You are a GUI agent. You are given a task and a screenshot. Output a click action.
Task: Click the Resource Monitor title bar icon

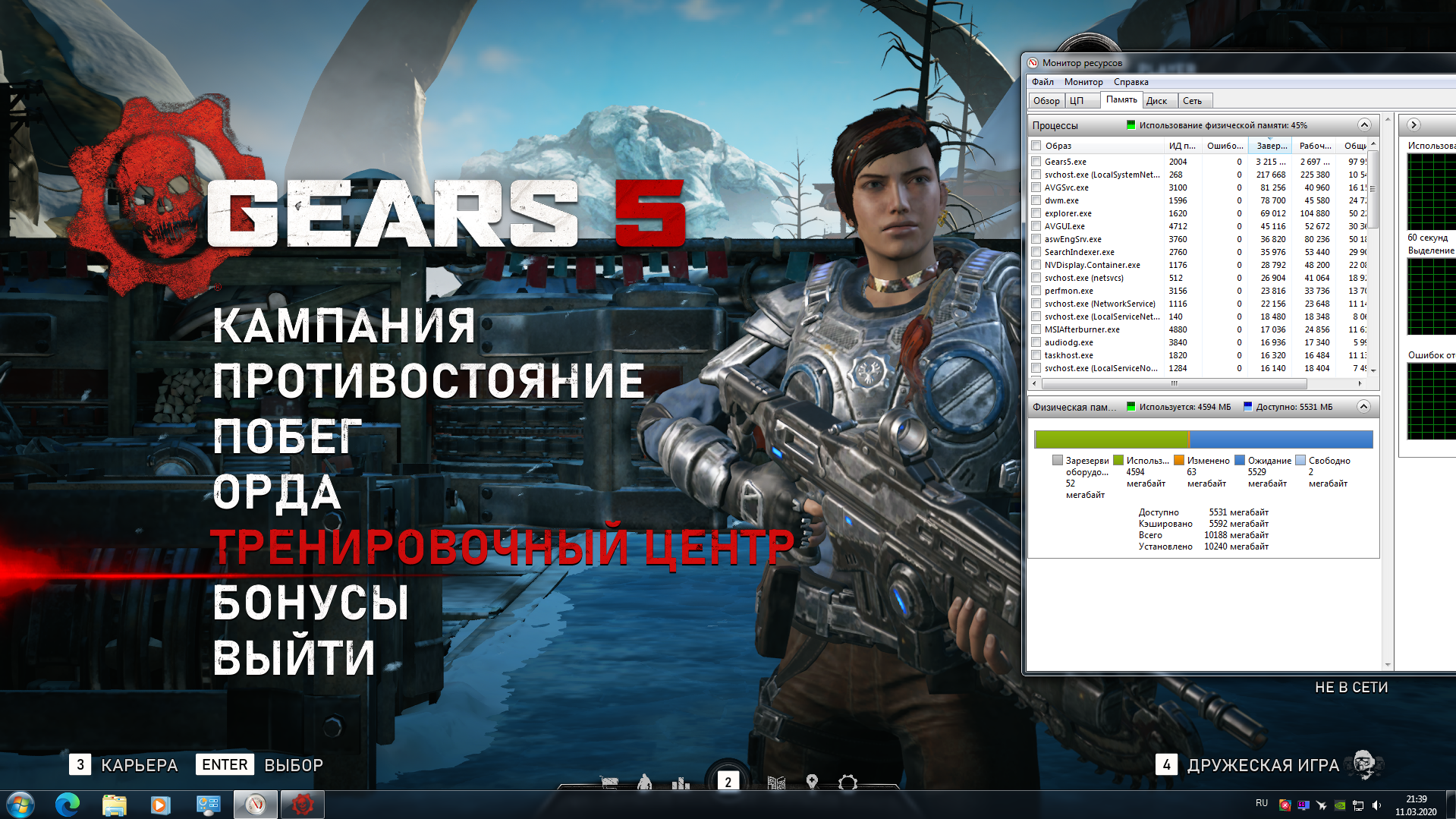pos(1033,63)
